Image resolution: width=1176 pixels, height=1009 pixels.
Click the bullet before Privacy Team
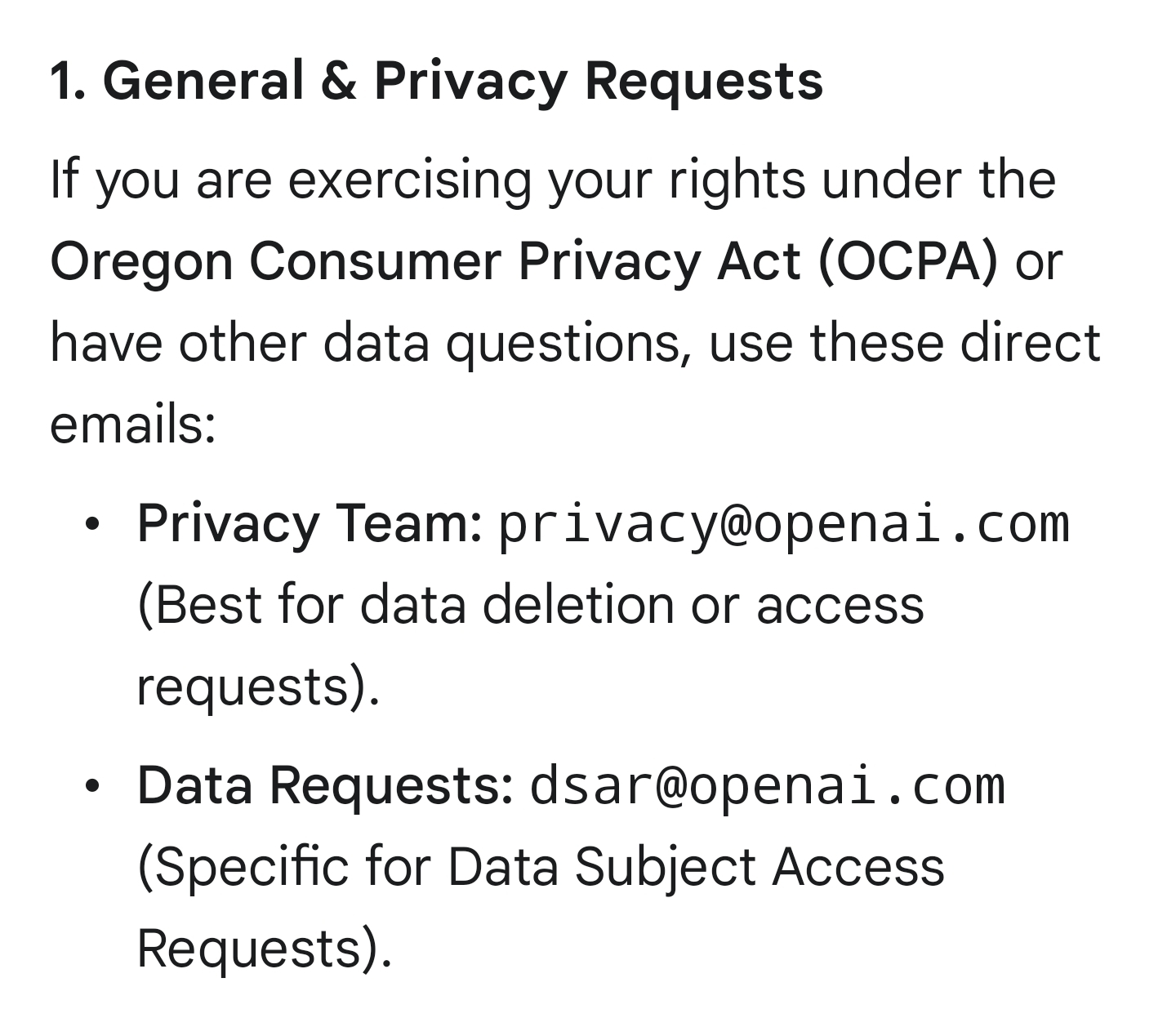93,523
